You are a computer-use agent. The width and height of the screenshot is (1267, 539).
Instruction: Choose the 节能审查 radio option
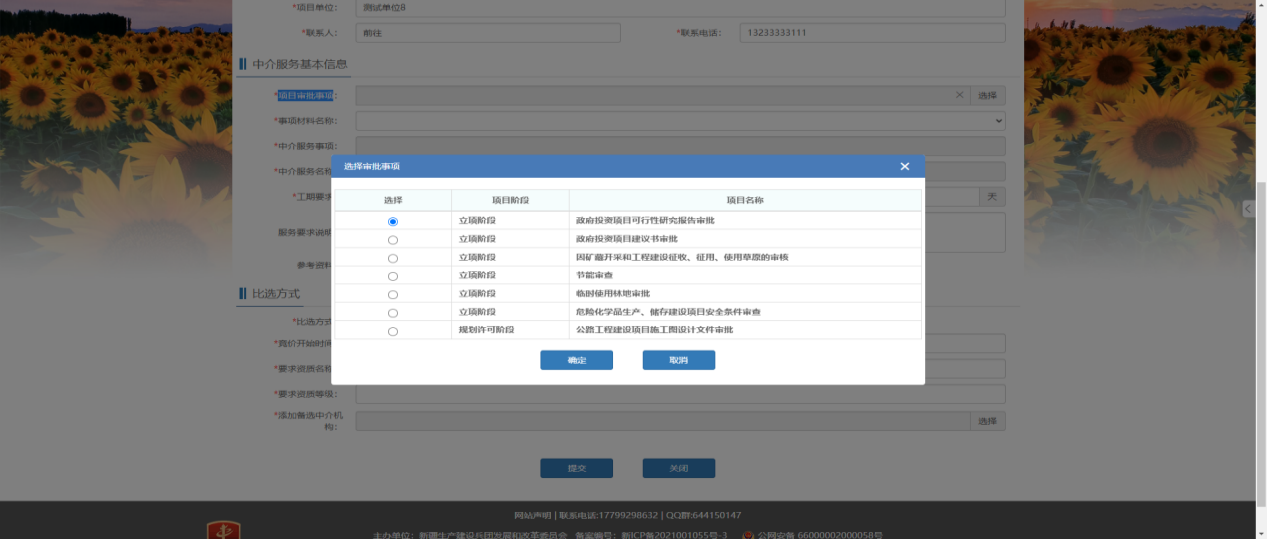pyautogui.click(x=392, y=276)
